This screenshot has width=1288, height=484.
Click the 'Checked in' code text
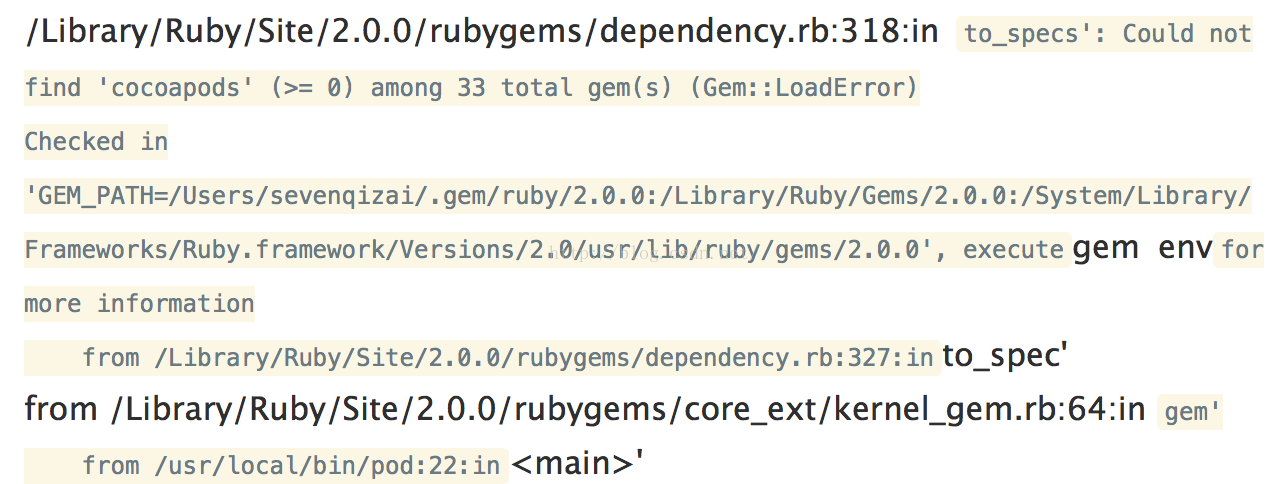point(96,142)
